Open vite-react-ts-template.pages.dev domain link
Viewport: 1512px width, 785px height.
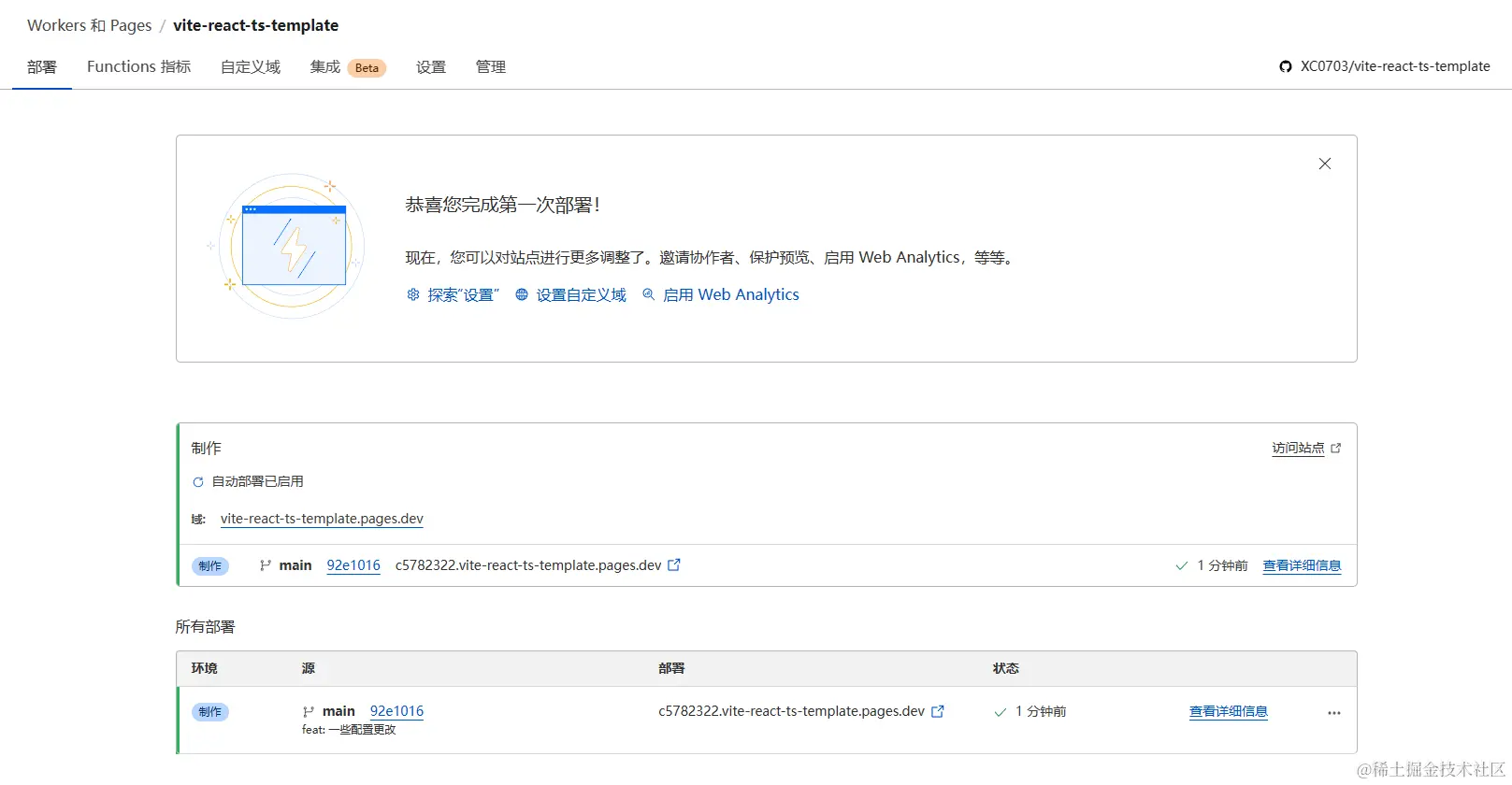pos(322,519)
